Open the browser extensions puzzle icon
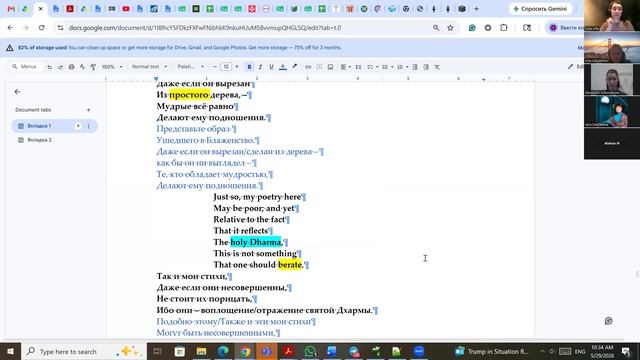This screenshot has height=360, width=640. tap(504, 28)
